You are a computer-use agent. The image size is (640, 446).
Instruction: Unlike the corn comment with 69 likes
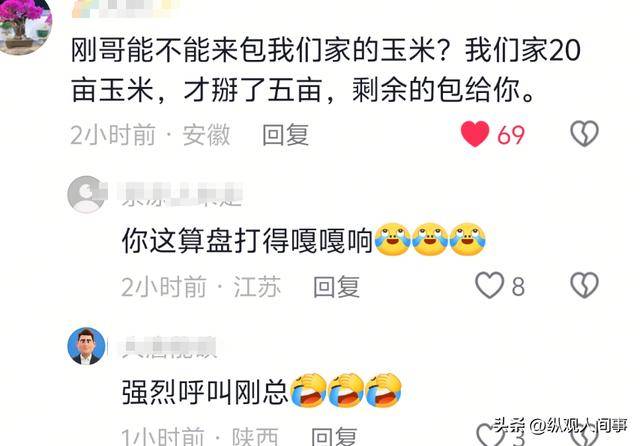(475, 134)
